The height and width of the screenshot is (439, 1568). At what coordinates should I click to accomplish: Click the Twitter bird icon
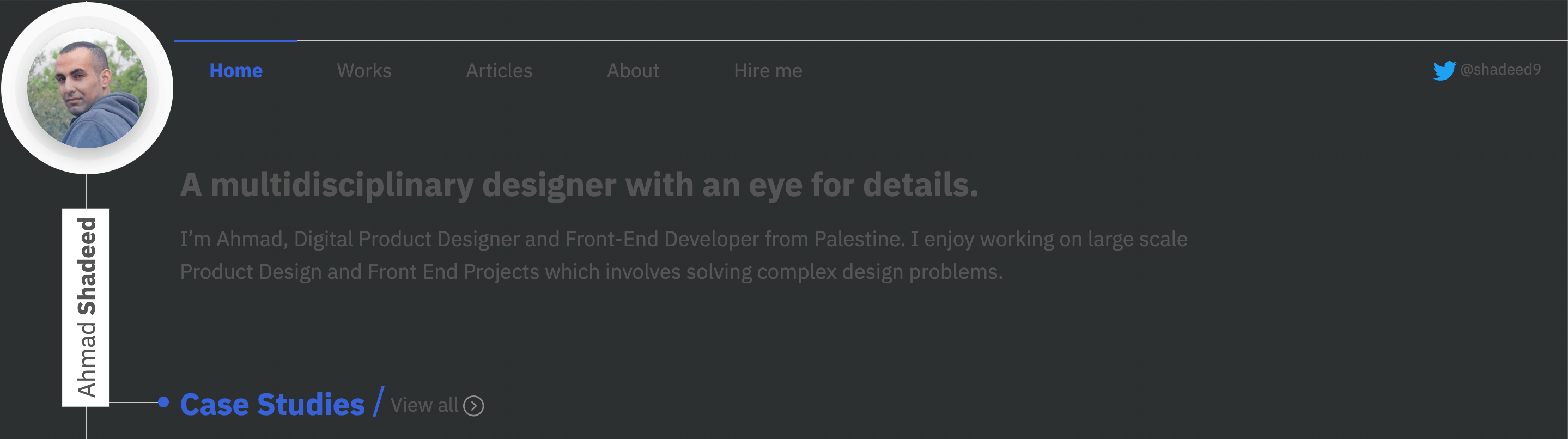pyautogui.click(x=1443, y=71)
